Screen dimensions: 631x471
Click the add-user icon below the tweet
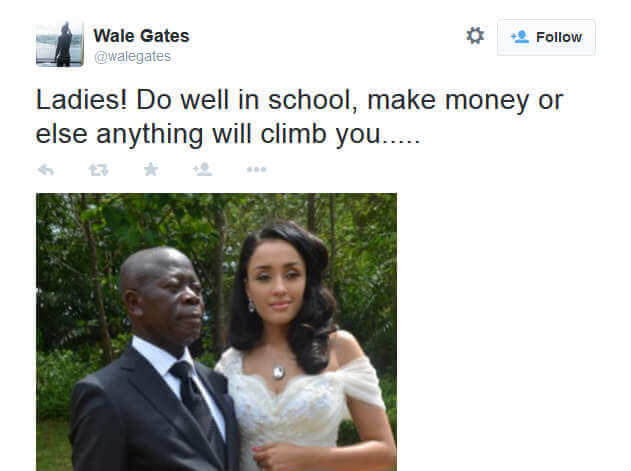(x=202, y=169)
